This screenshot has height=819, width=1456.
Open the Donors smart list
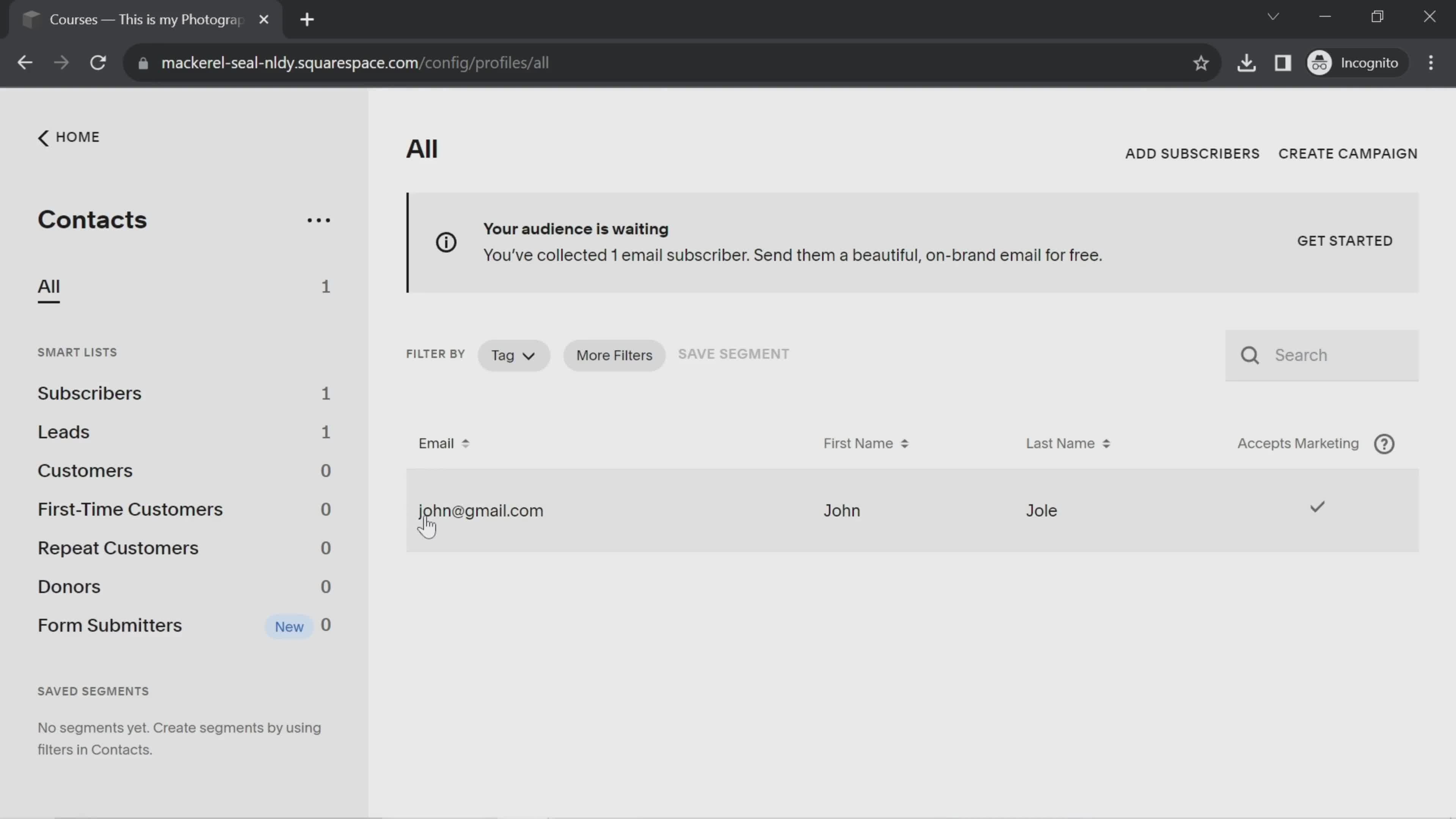tap(69, 587)
